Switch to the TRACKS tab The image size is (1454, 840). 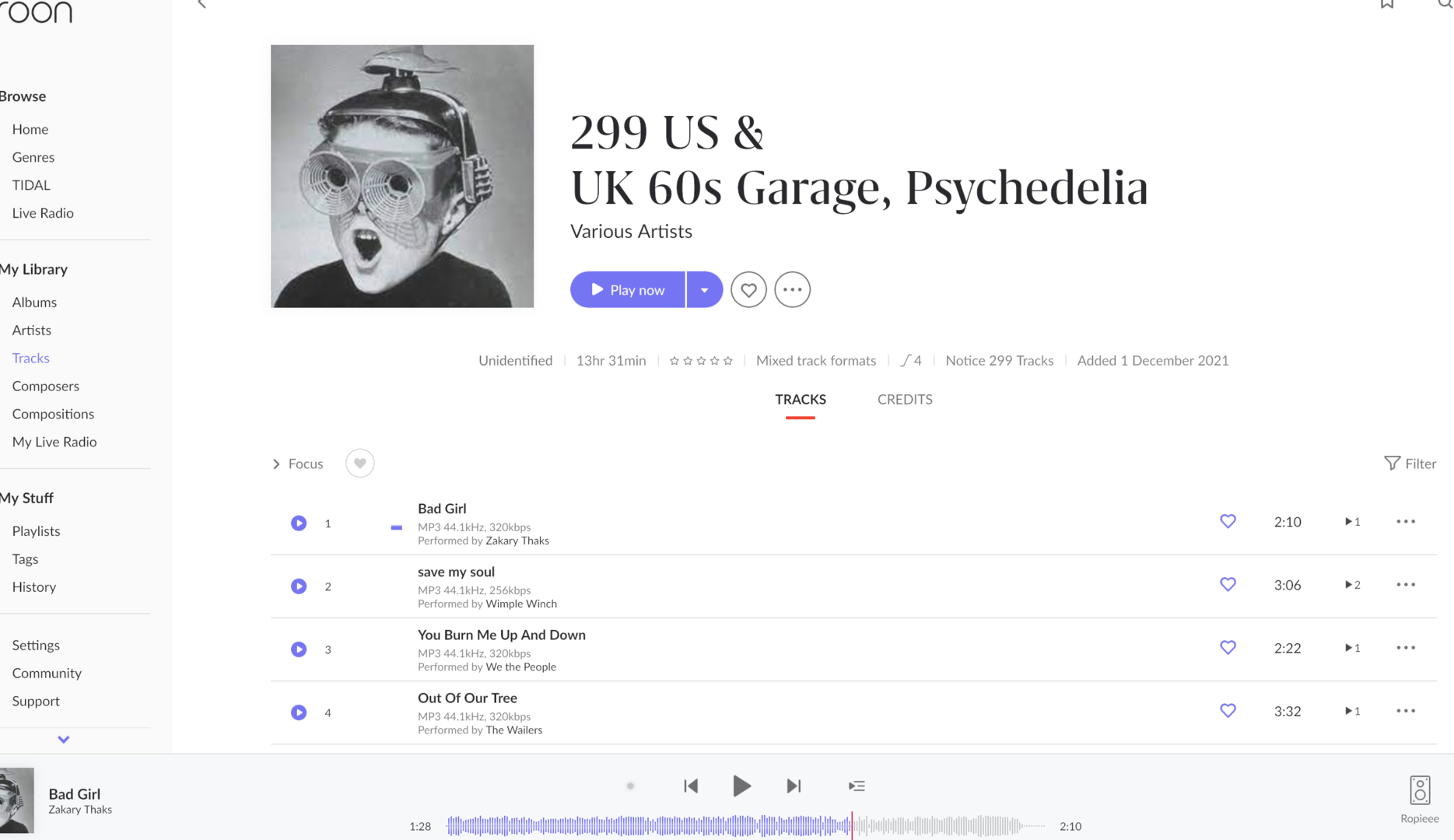pos(801,399)
